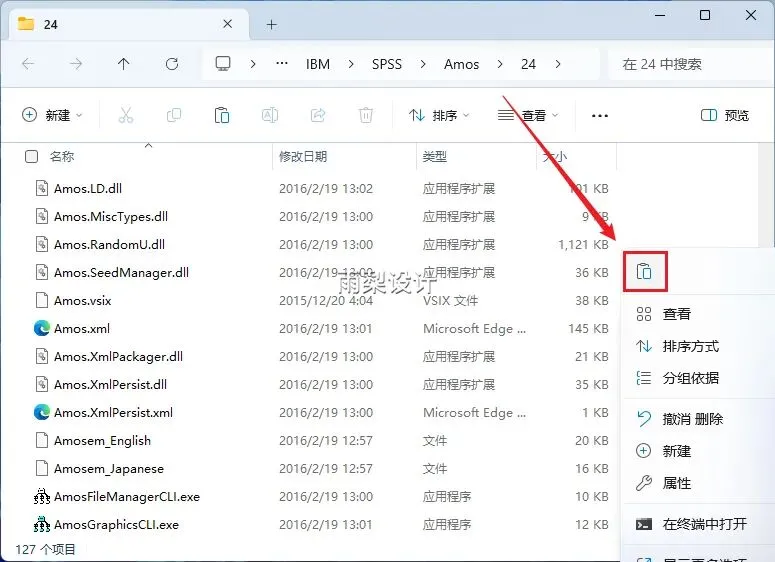
Task: Click the Paste clipboard icon in the toolbar
Action: pyautogui.click(x=221, y=115)
